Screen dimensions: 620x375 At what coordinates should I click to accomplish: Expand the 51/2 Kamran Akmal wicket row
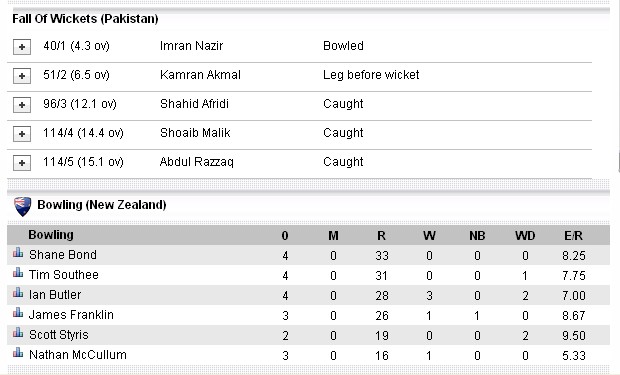pyautogui.click(x=22, y=76)
